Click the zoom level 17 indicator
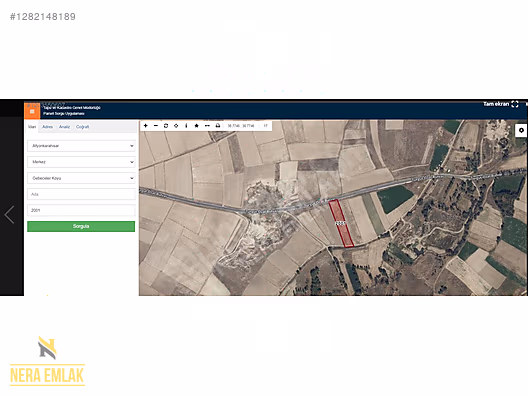The height and width of the screenshot is (396, 528). pos(265,126)
